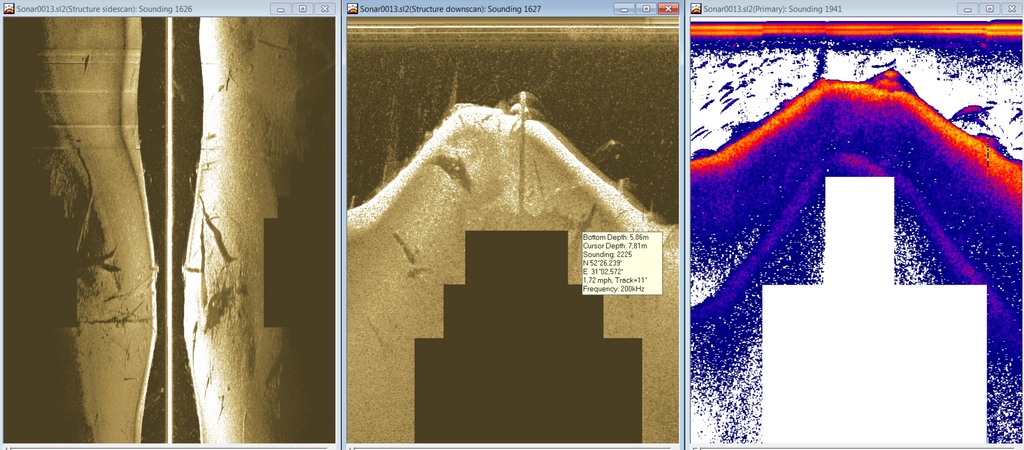This screenshot has width=1024, height=450.
Task: Open the Primary sonar window's system menu icon
Action: (697, 8)
